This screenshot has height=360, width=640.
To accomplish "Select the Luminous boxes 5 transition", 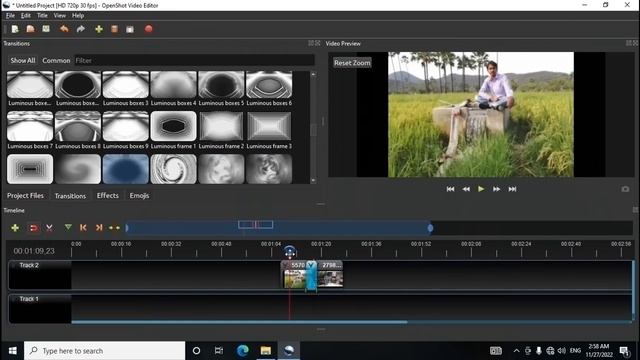I will (221, 88).
